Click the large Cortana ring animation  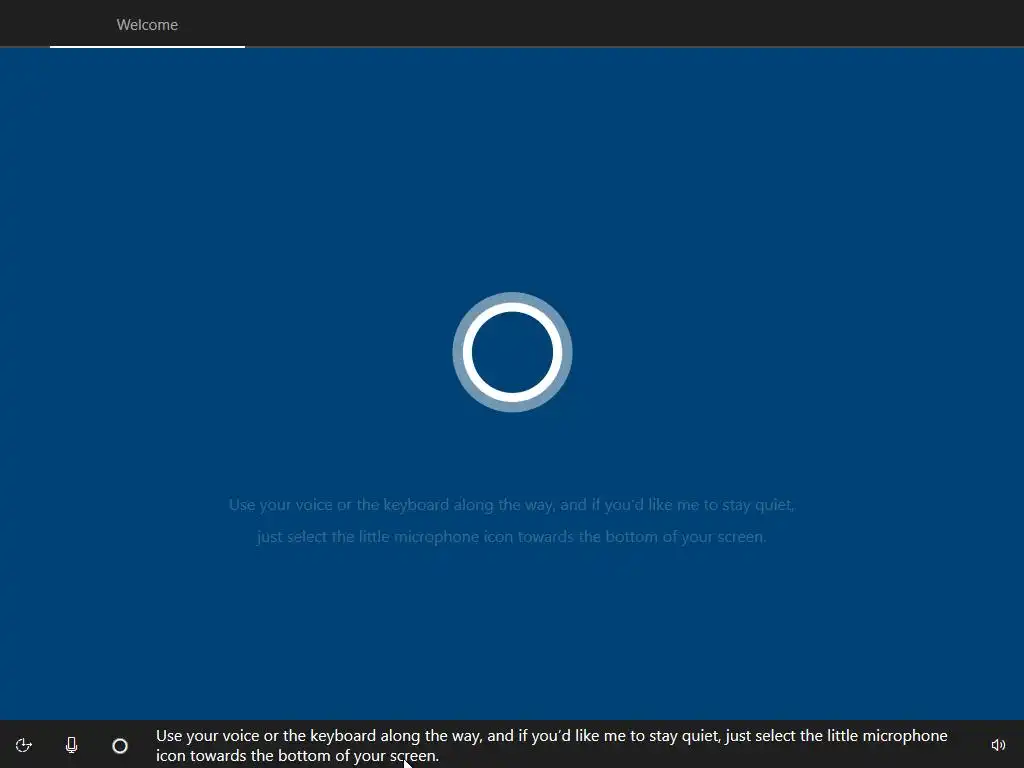512,352
